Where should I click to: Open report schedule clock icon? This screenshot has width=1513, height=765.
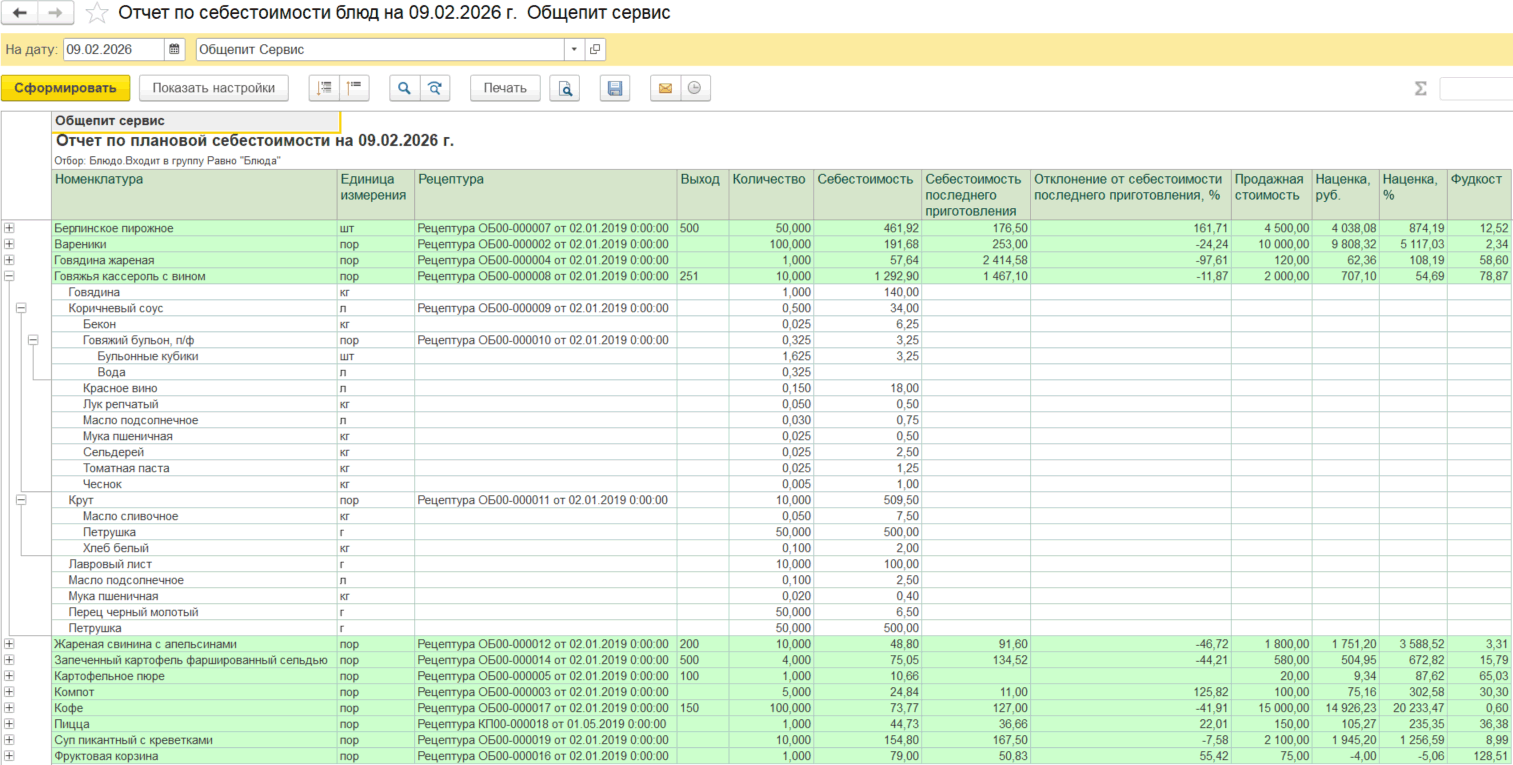tap(694, 88)
